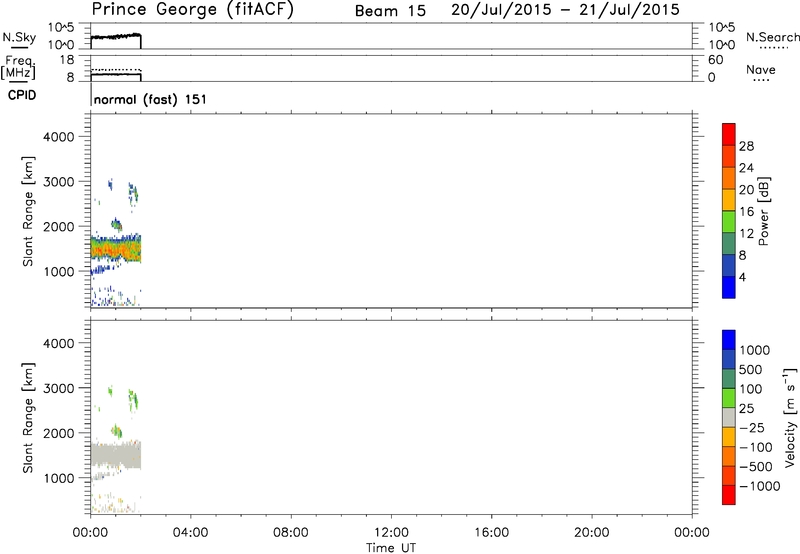800x554 pixels.
Task: Click the "Slant Range [km]" label of power panel
Action: tap(28, 211)
